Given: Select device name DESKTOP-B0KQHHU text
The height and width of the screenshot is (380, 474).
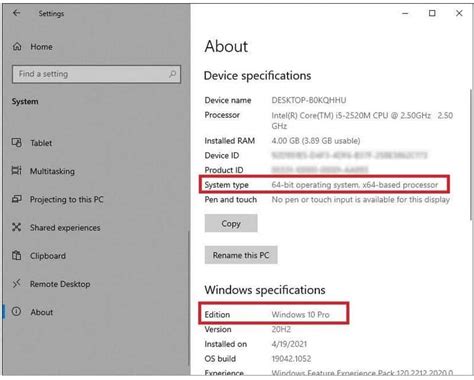Looking at the screenshot, I should coord(309,100).
